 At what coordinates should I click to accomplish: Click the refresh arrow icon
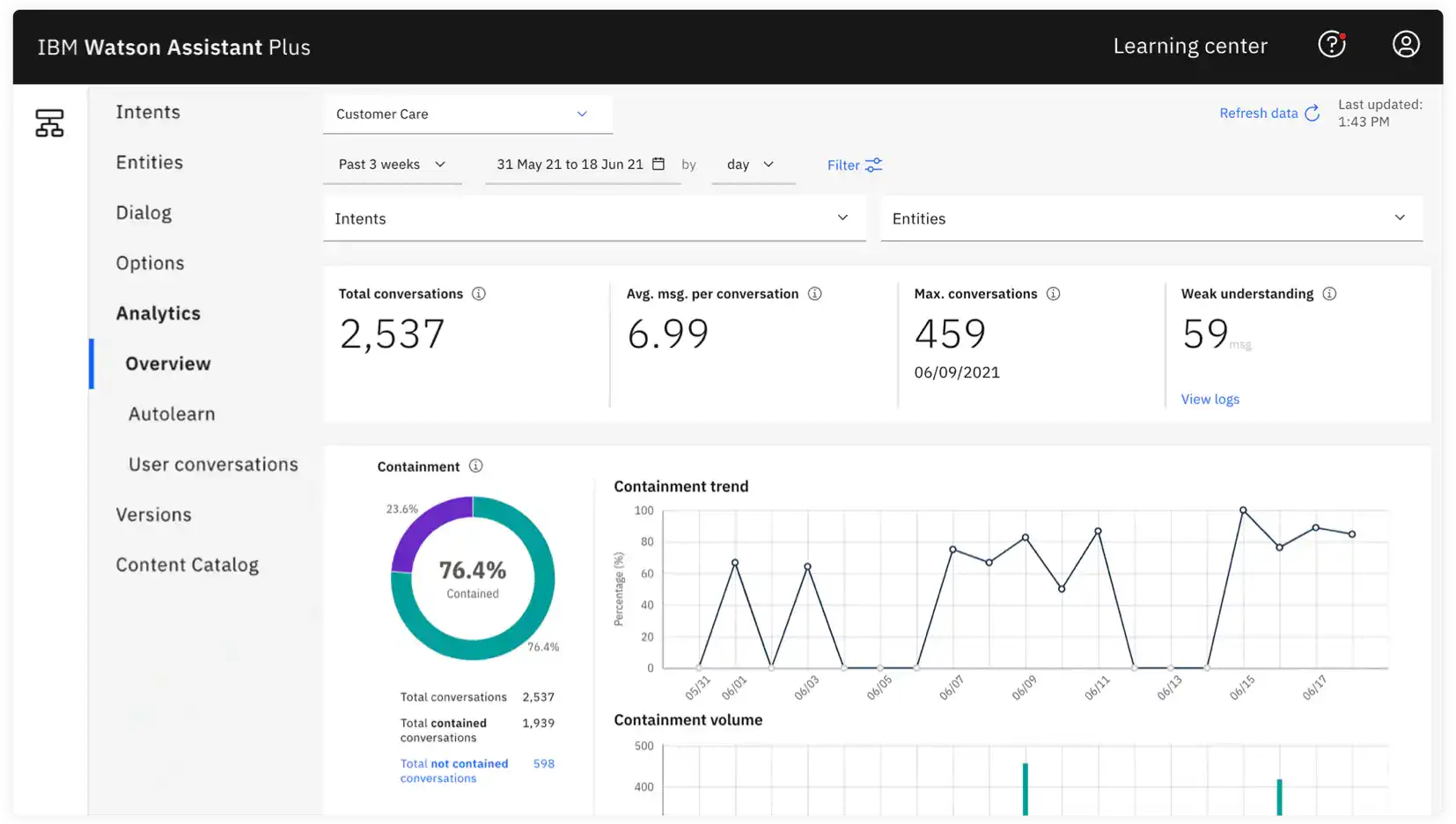[1312, 113]
